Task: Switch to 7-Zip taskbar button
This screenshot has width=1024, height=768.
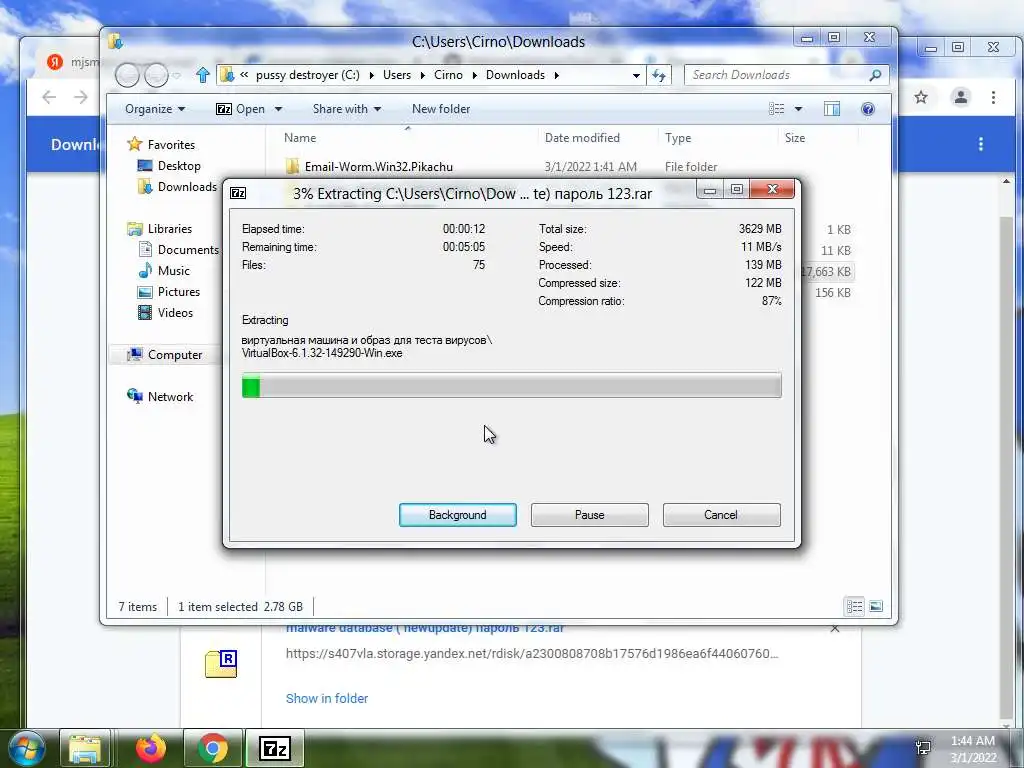Action: click(274, 748)
